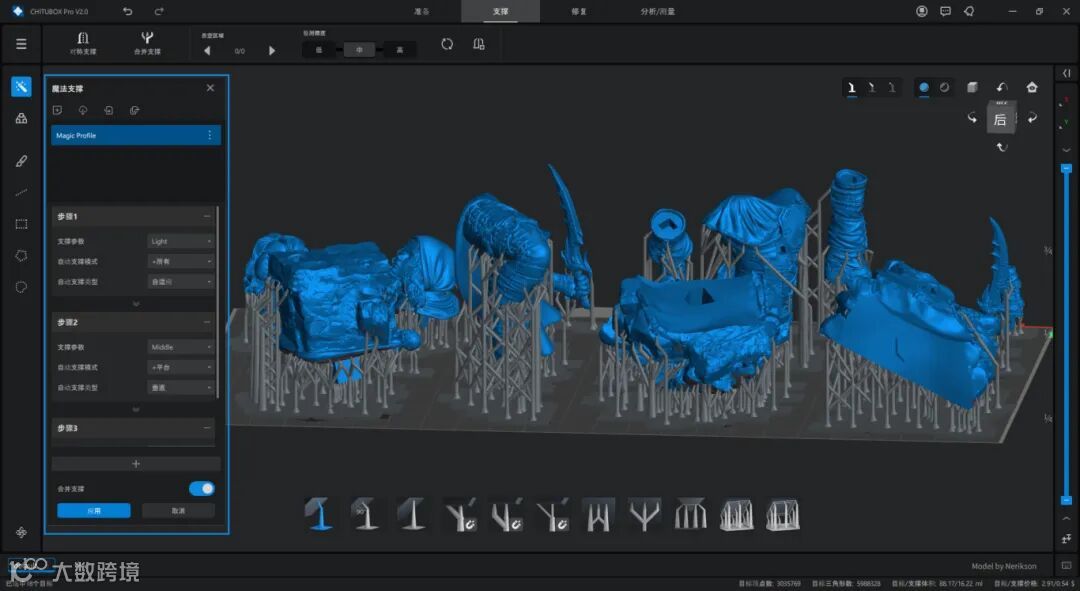
Task: Set detection precision to high
Action: [400, 50]
